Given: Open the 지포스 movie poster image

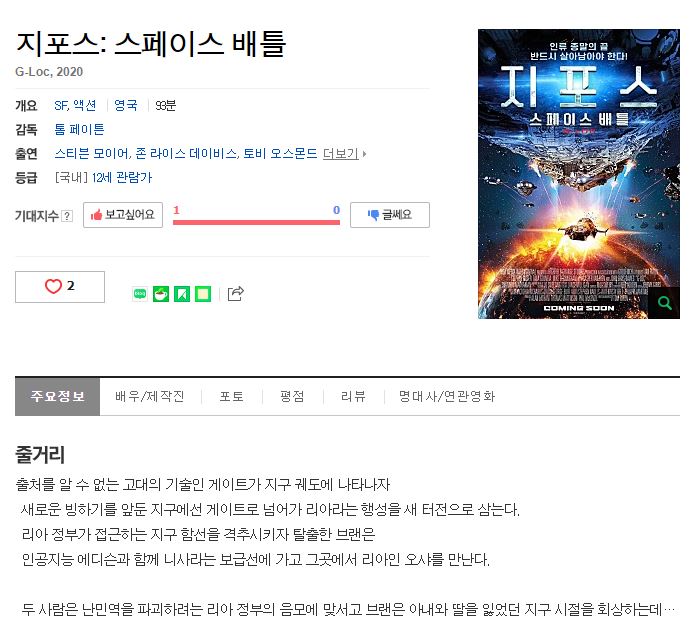Looking at the screenshot, I should point(579,174).
